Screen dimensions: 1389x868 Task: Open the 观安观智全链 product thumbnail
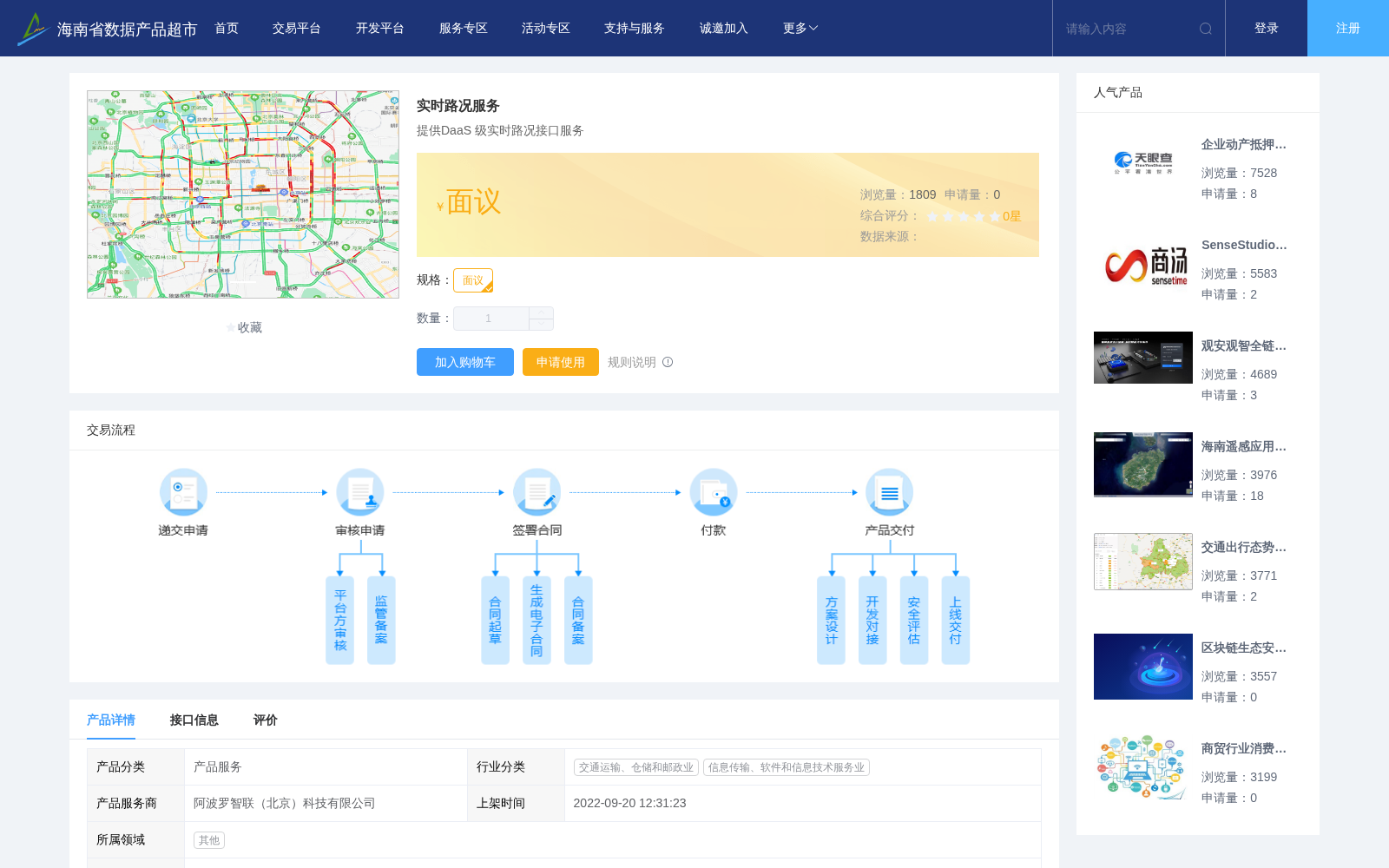point(1143,358)
